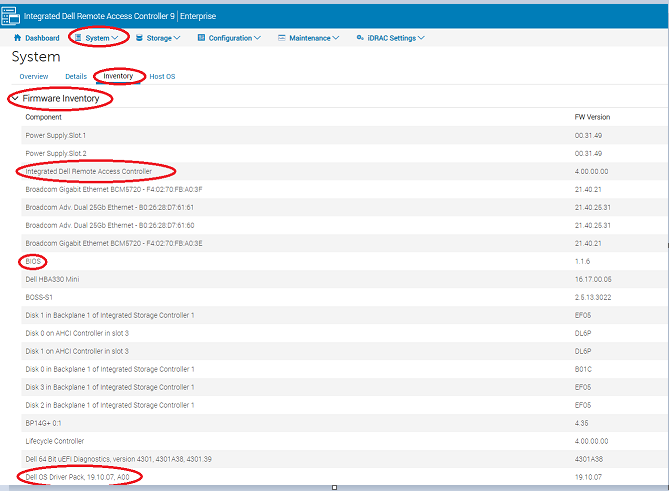Click BOSS-S1 version 2.5.13.3022
The width and height of the screenshot is (669, 491).
tap(593, 297)
